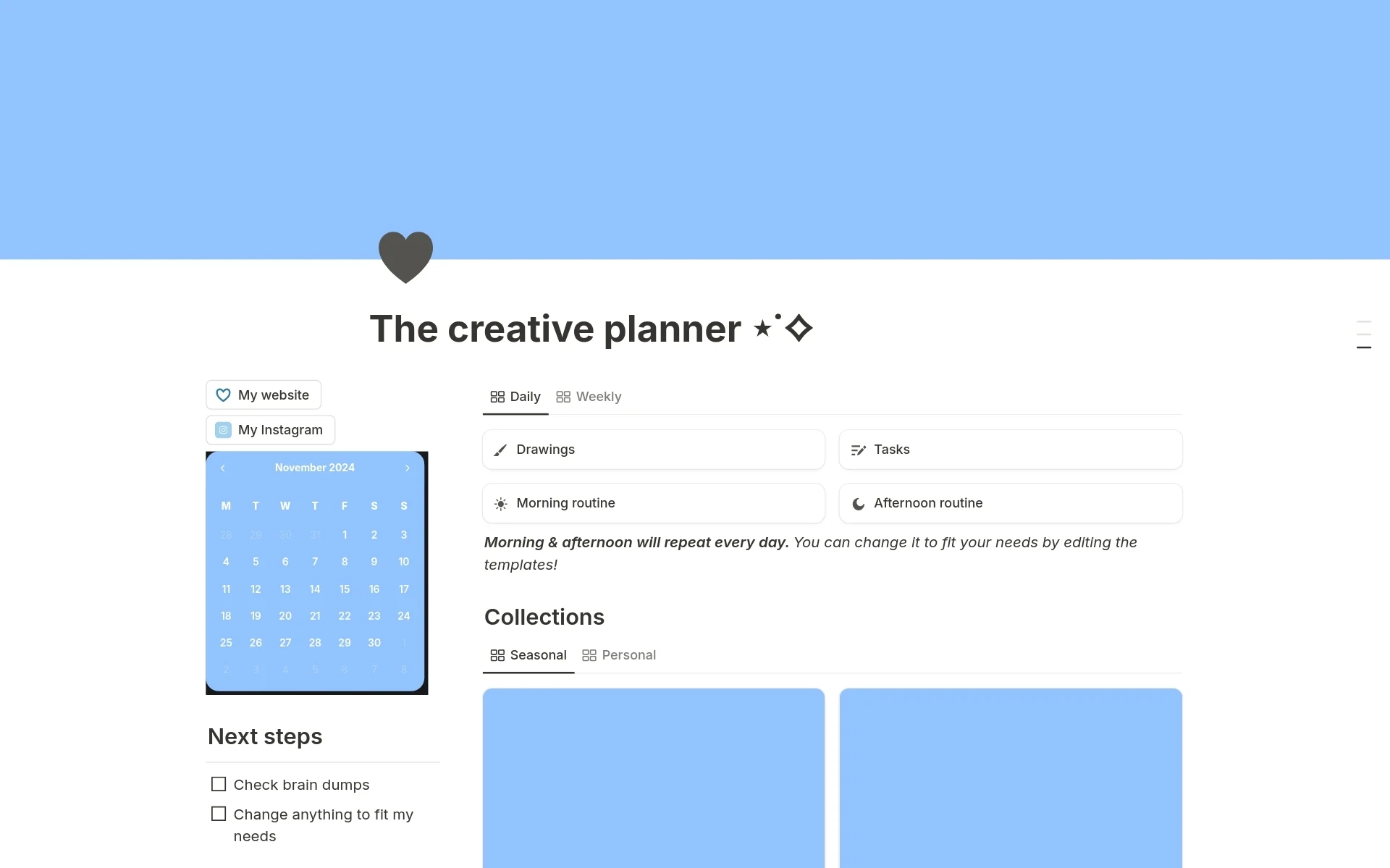Click the Morning routine sun icon

501,503
